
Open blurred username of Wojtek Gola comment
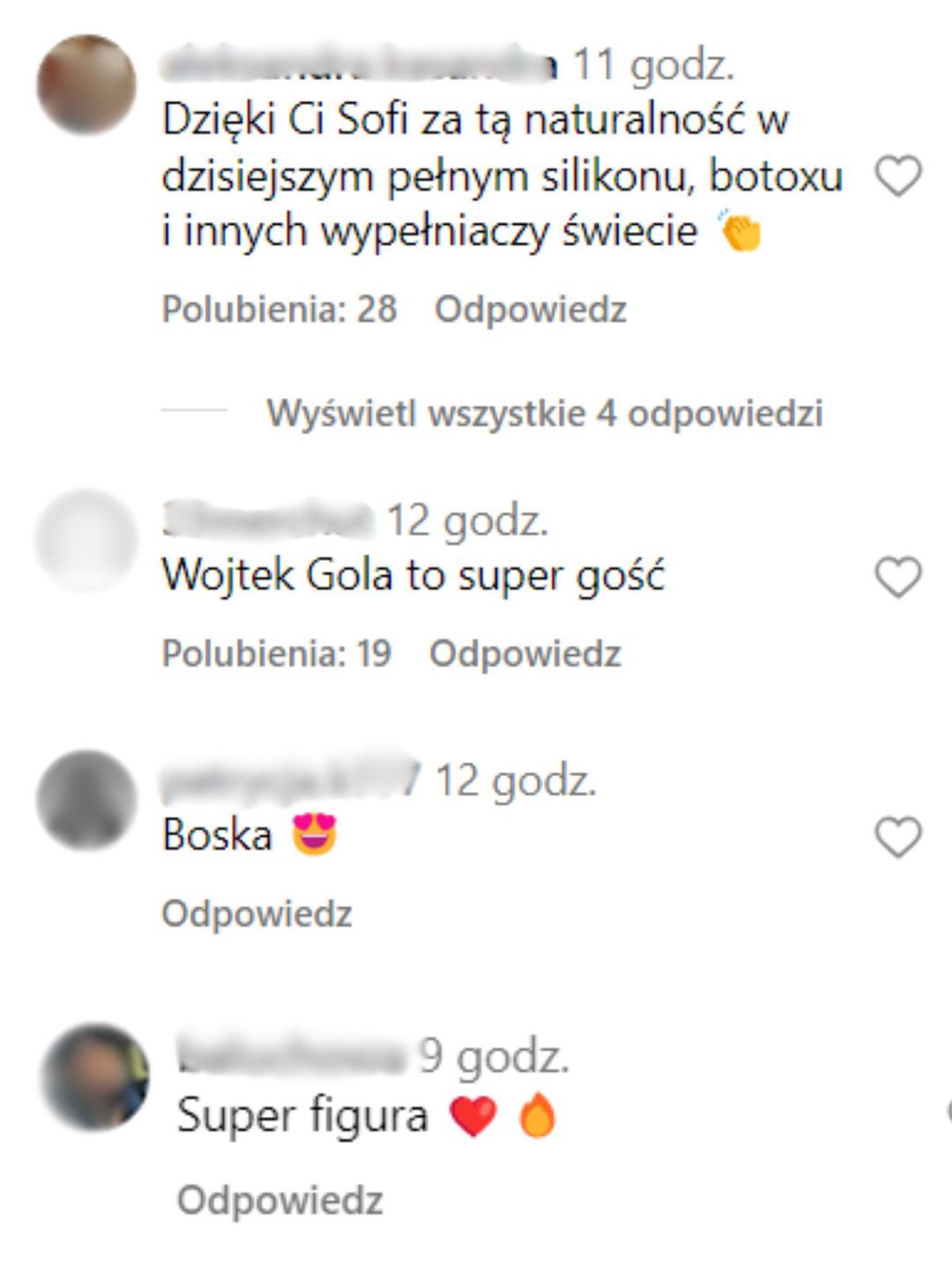(268, 519)
